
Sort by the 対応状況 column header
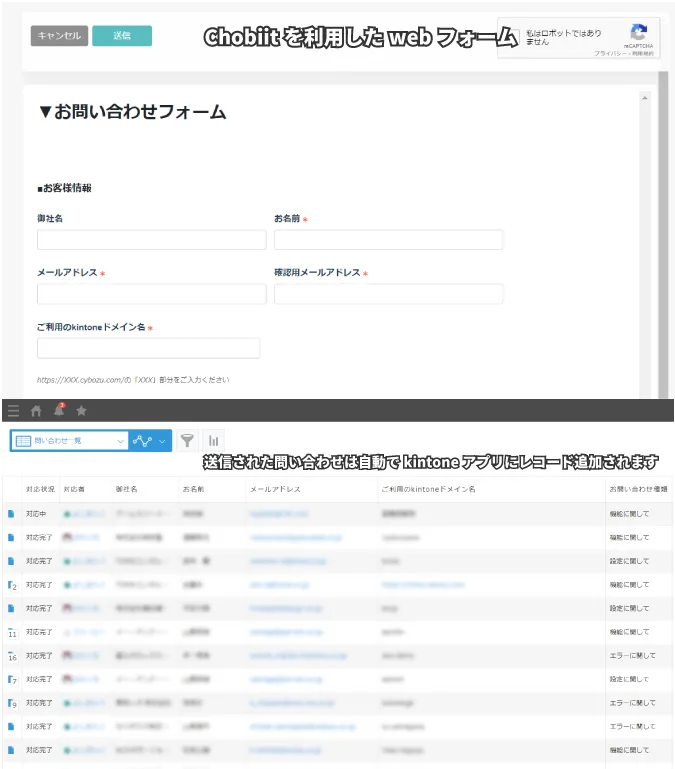point(40,489)
